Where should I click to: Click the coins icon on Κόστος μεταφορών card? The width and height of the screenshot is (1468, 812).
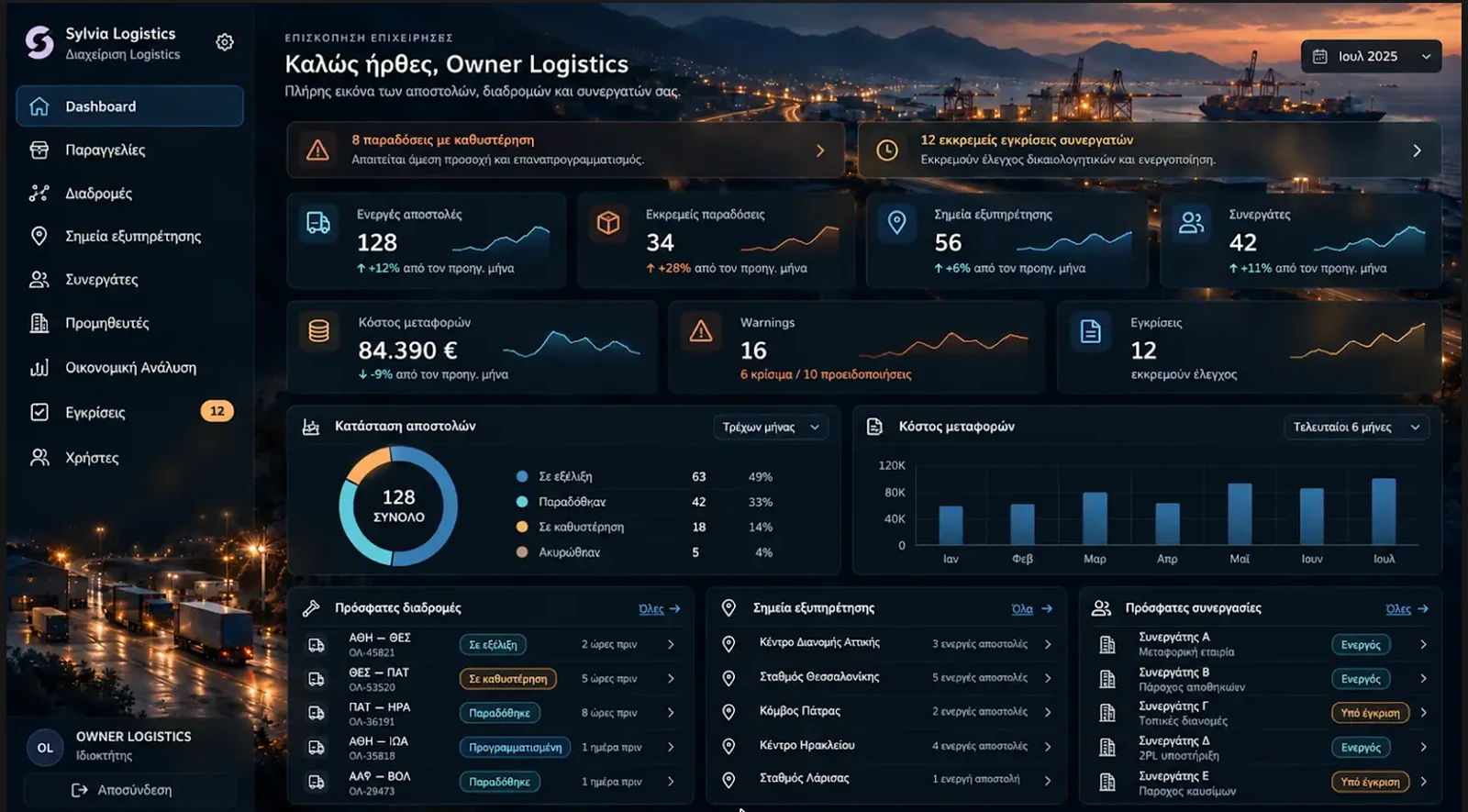[318, 331]
